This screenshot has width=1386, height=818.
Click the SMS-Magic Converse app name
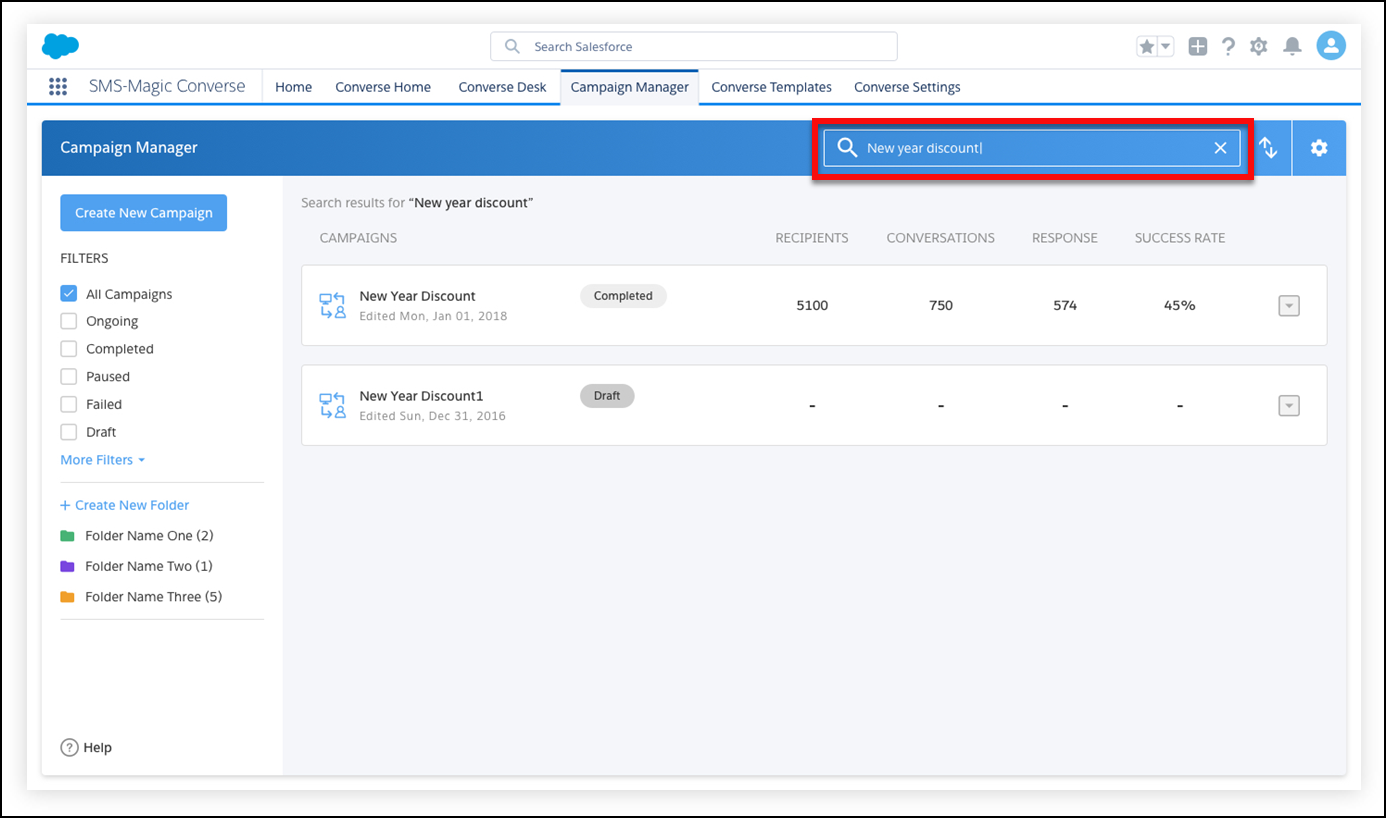click(x=167, y=86)
